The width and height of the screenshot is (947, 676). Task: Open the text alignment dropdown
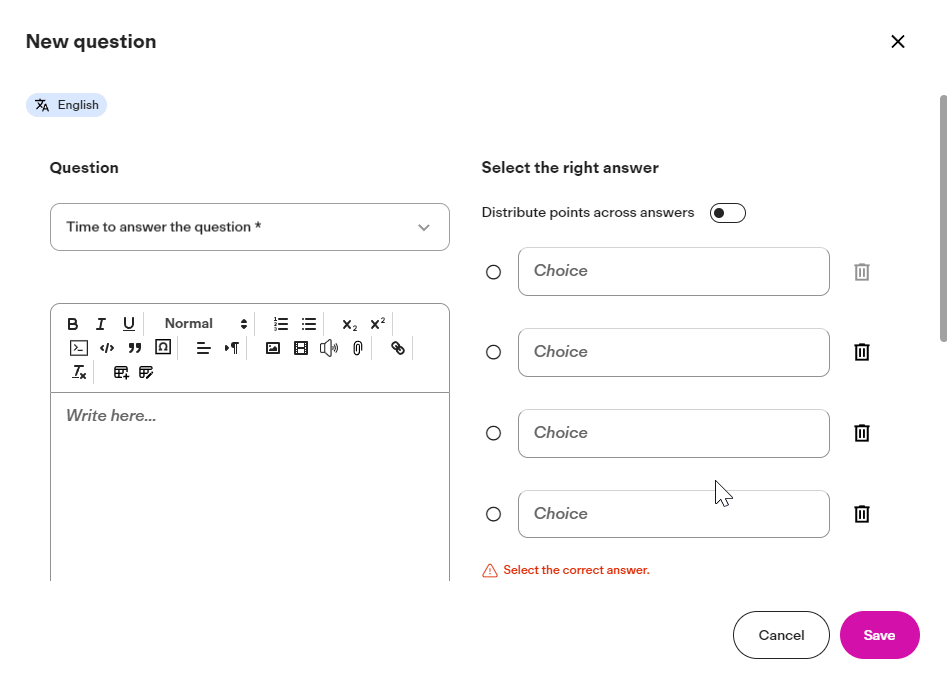click(204, 348)
